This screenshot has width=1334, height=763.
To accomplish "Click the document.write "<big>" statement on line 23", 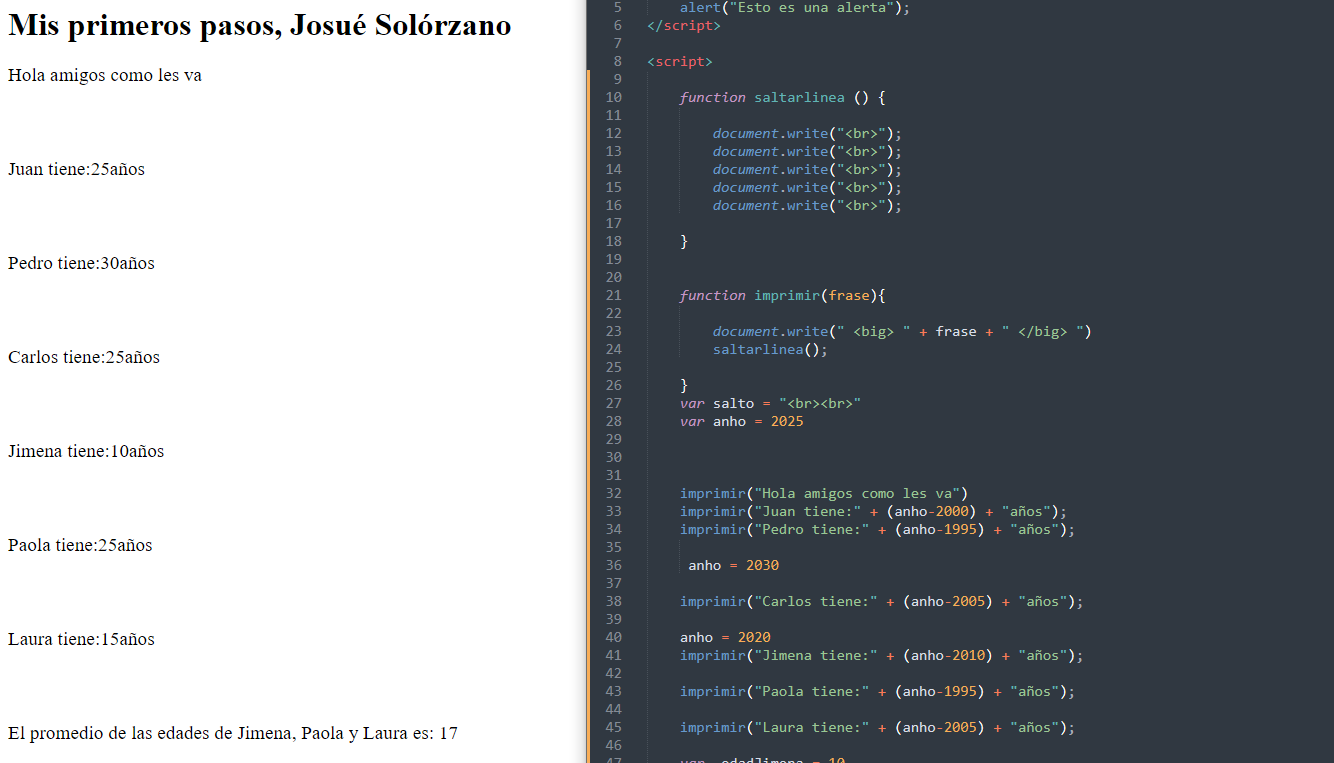I will pyautogui.click(x=902, y=331).
